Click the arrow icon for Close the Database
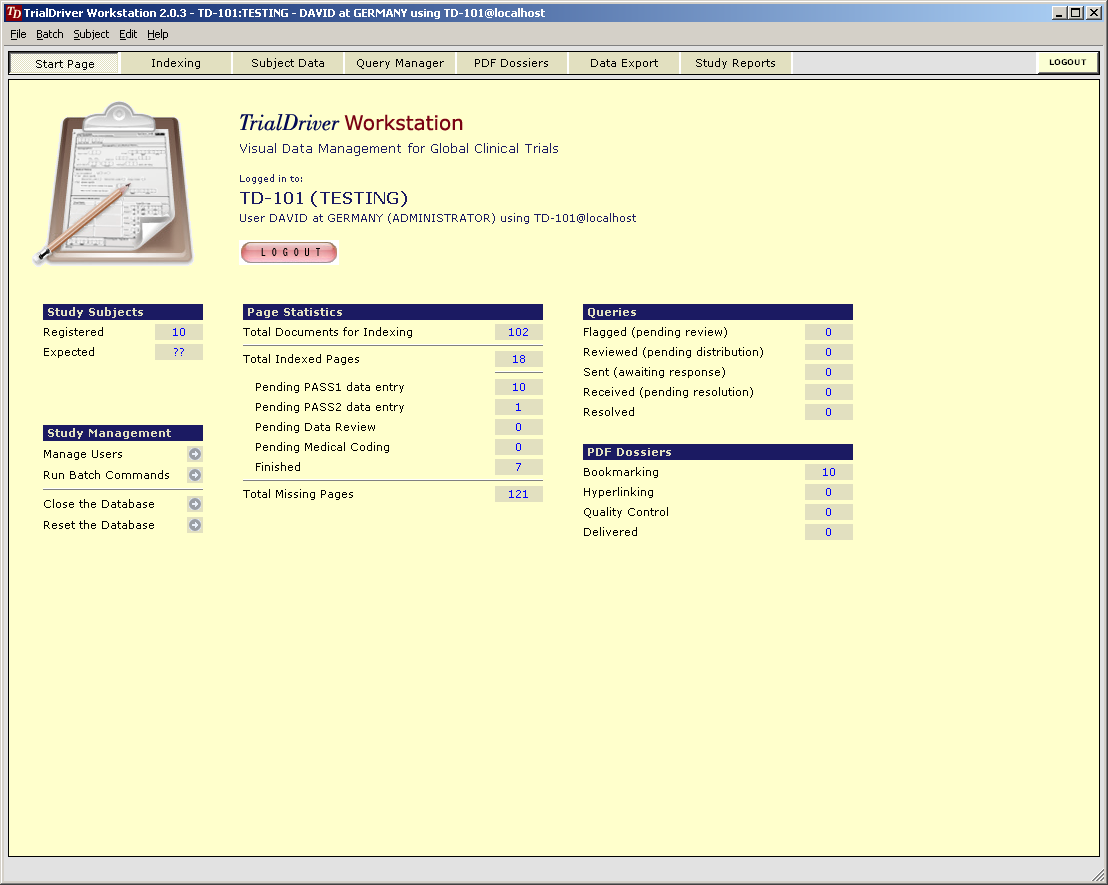Image resolution: width=1108 pixels, height=885 pixels. tap(195, 504)
